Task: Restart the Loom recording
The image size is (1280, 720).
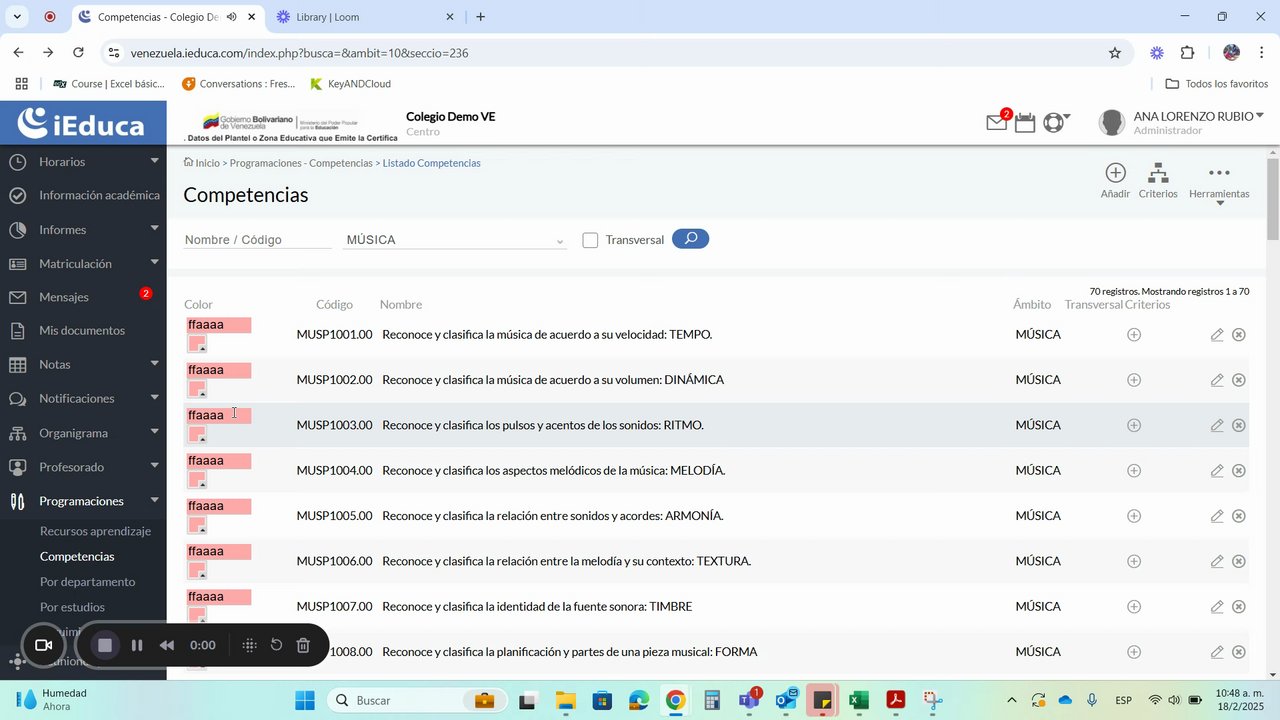Action: point(276,645)
